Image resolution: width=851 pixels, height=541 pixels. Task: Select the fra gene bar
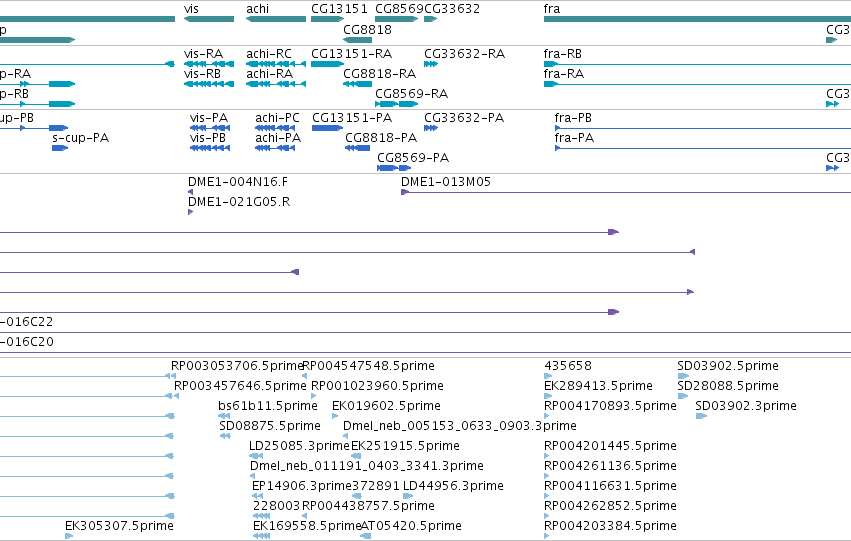point(697,19)
